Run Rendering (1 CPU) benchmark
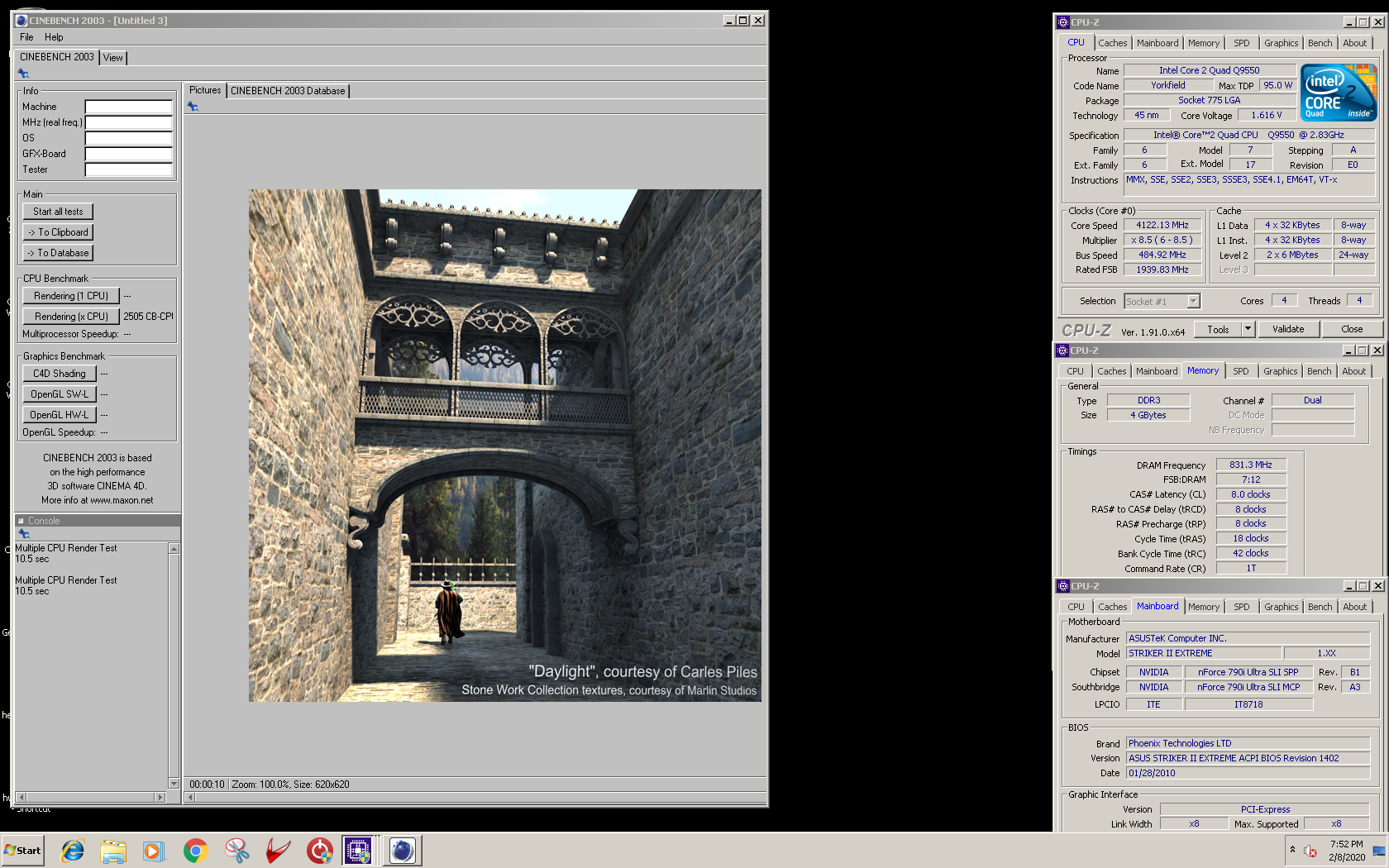 tap(71, 296)
